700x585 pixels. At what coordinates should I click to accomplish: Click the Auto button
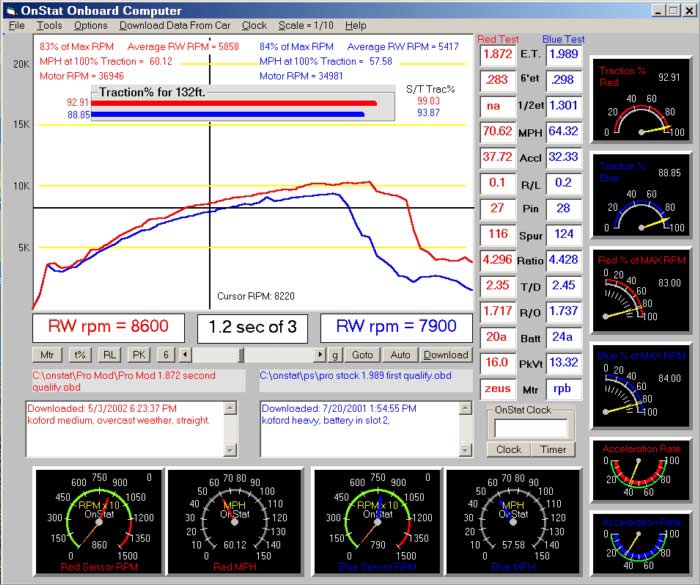400,355
